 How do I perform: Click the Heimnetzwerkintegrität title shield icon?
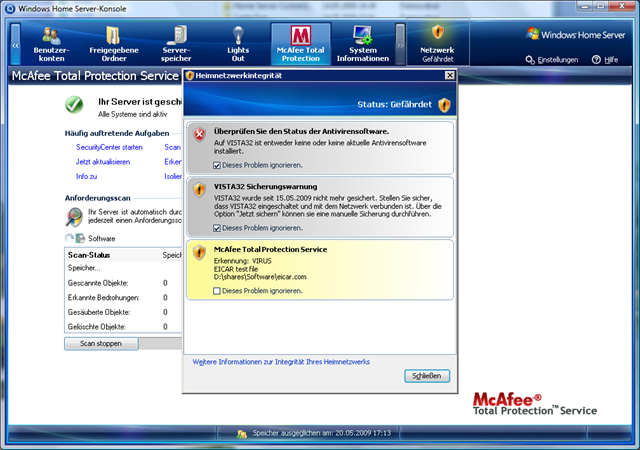[x=190, y=76]
